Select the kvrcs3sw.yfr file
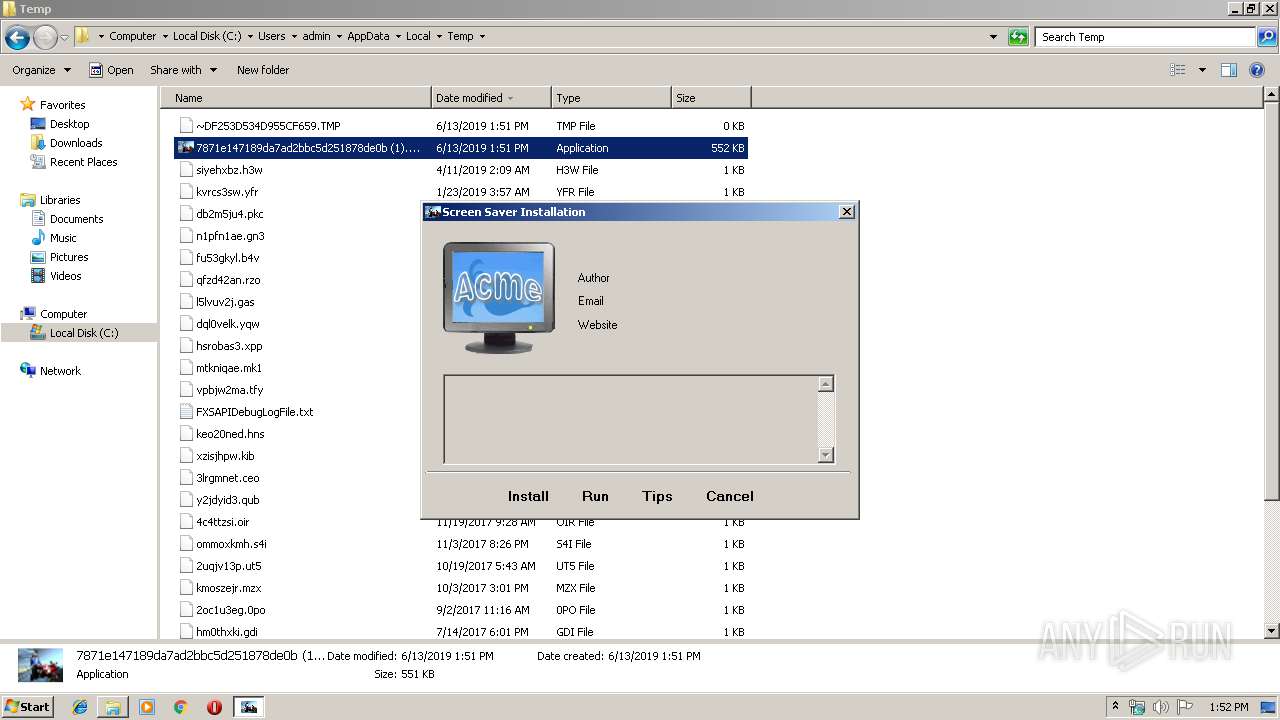Image resolution: width=1280 pixels, height=720 pixels. 462,192
